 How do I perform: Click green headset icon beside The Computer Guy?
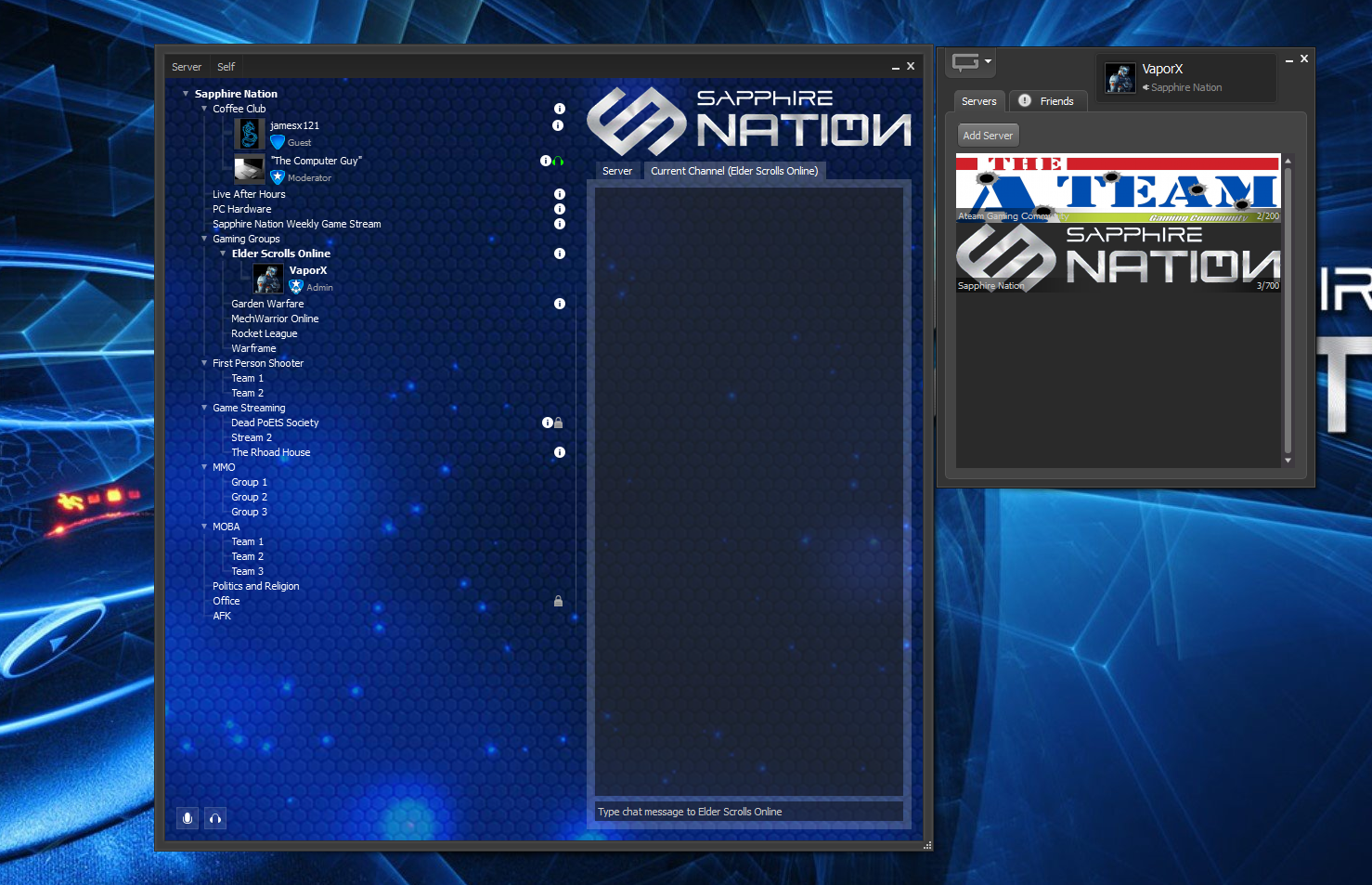click(x=558, y=161)
